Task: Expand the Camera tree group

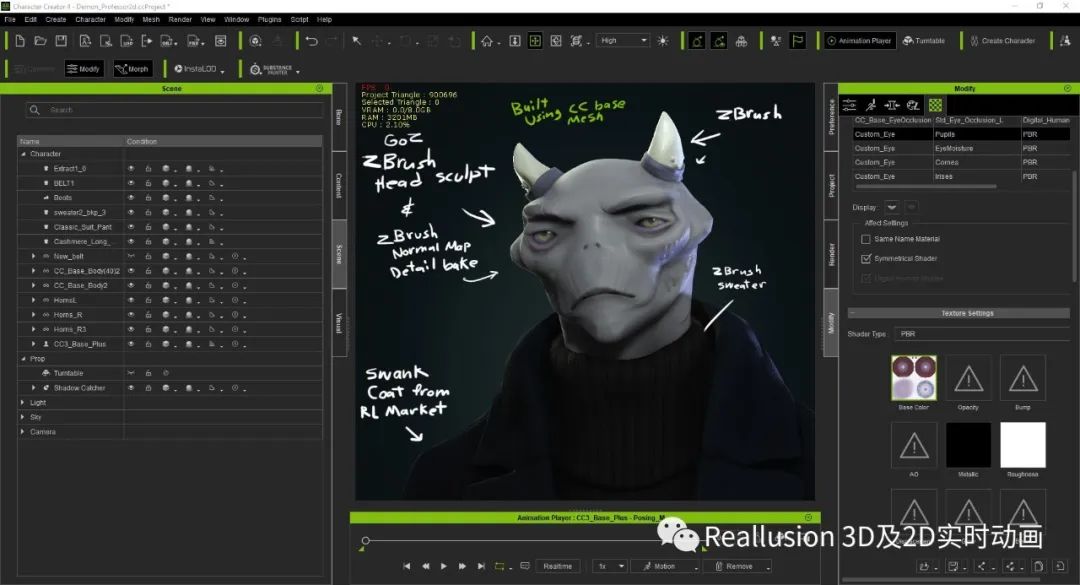Action: 23,432
